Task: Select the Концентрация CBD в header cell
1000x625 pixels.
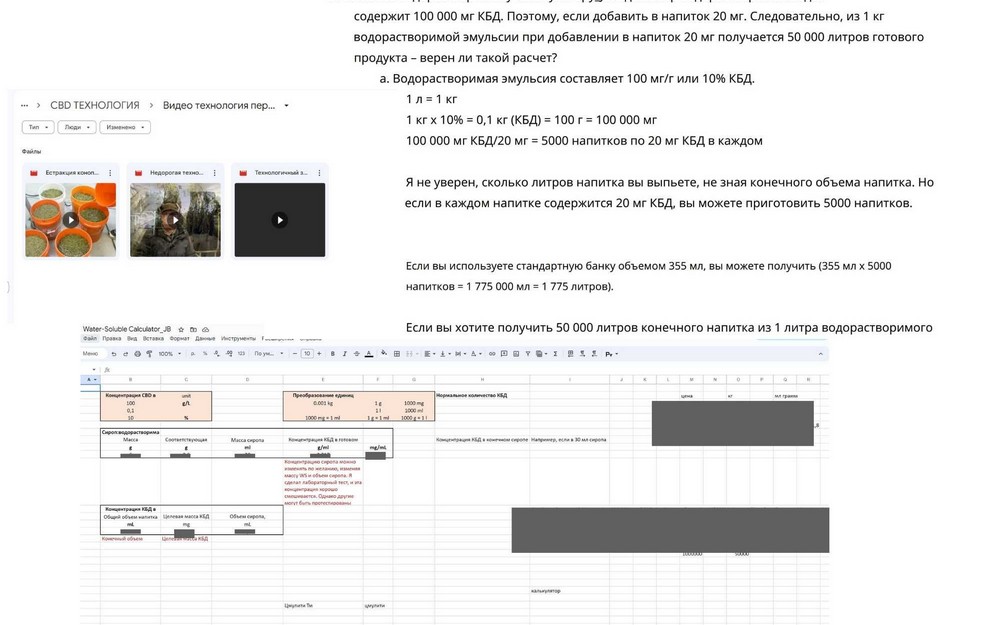Action: tap(131, 395)
